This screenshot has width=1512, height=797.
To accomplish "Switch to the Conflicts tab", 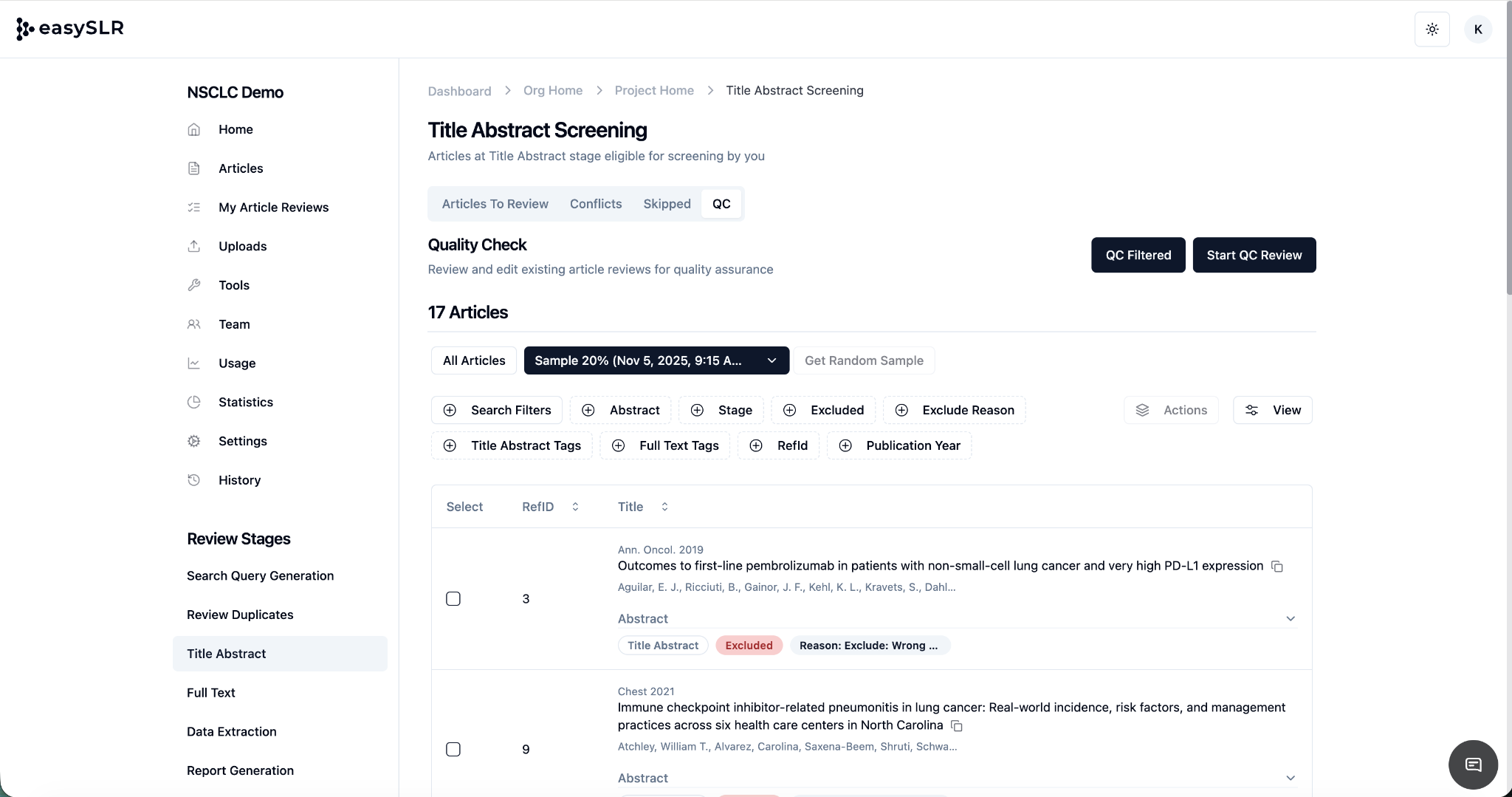I will point(595,204).
